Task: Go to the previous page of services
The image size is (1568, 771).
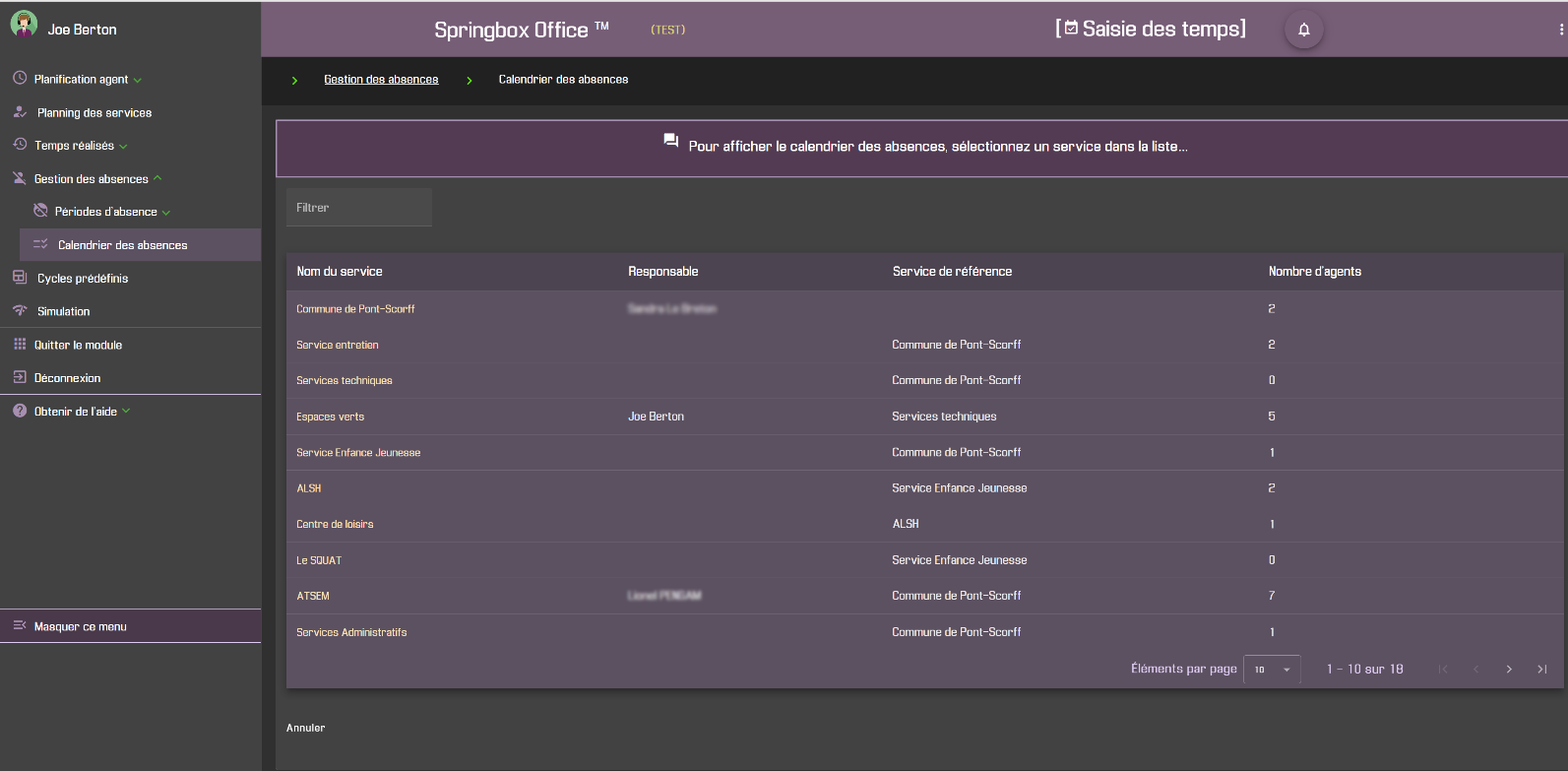Action: click(x=1475, y=670)
